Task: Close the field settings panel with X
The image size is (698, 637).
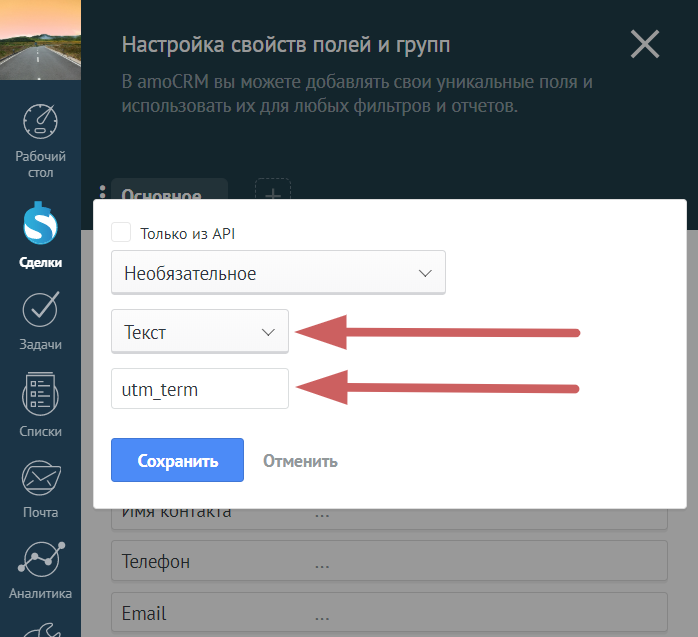Action: (x=645, y=45)
